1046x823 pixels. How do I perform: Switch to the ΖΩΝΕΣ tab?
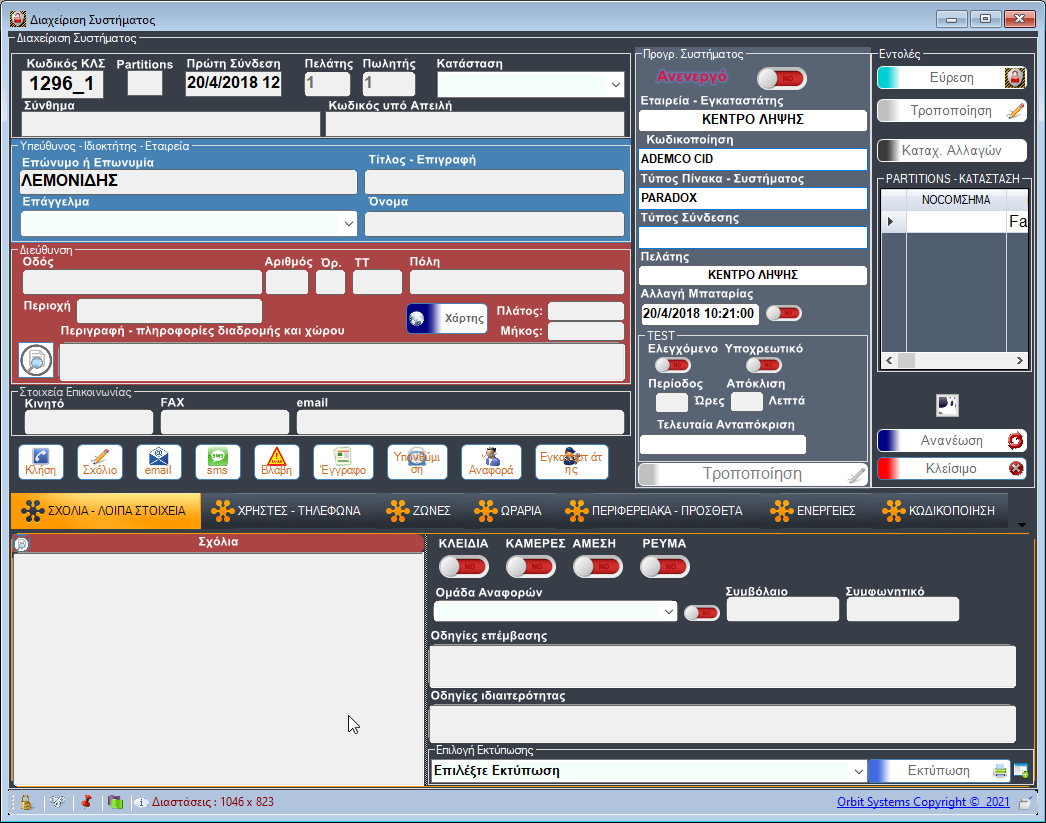pos(419,511)
